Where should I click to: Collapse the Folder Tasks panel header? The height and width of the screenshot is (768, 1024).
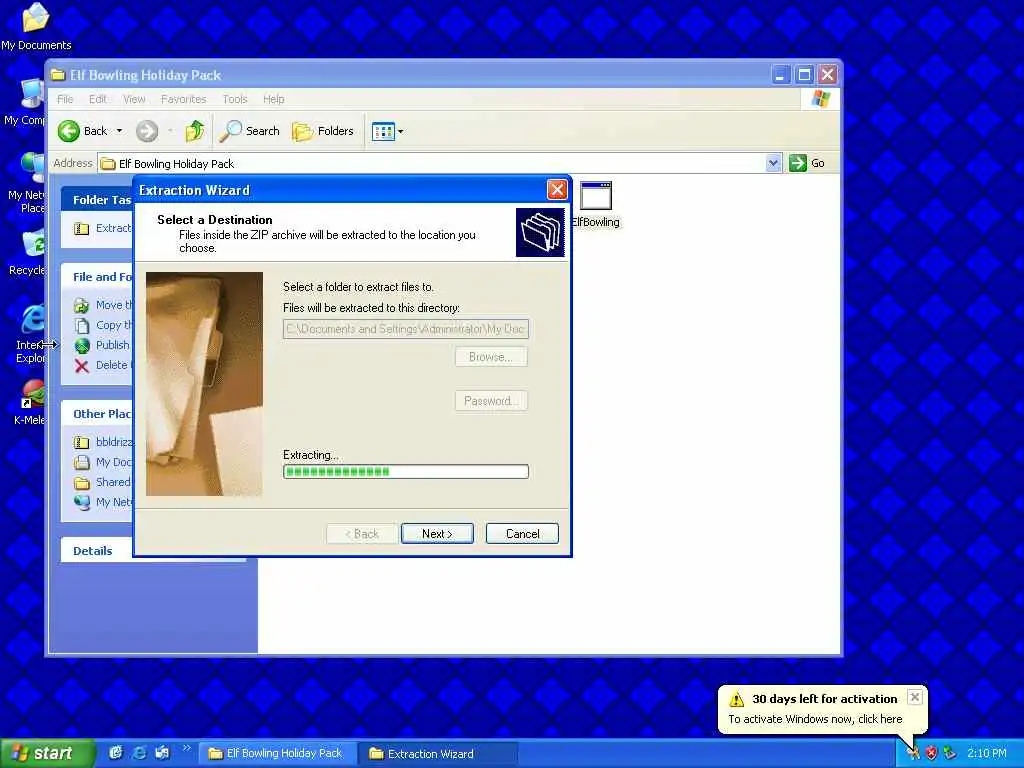coord(97,200)
